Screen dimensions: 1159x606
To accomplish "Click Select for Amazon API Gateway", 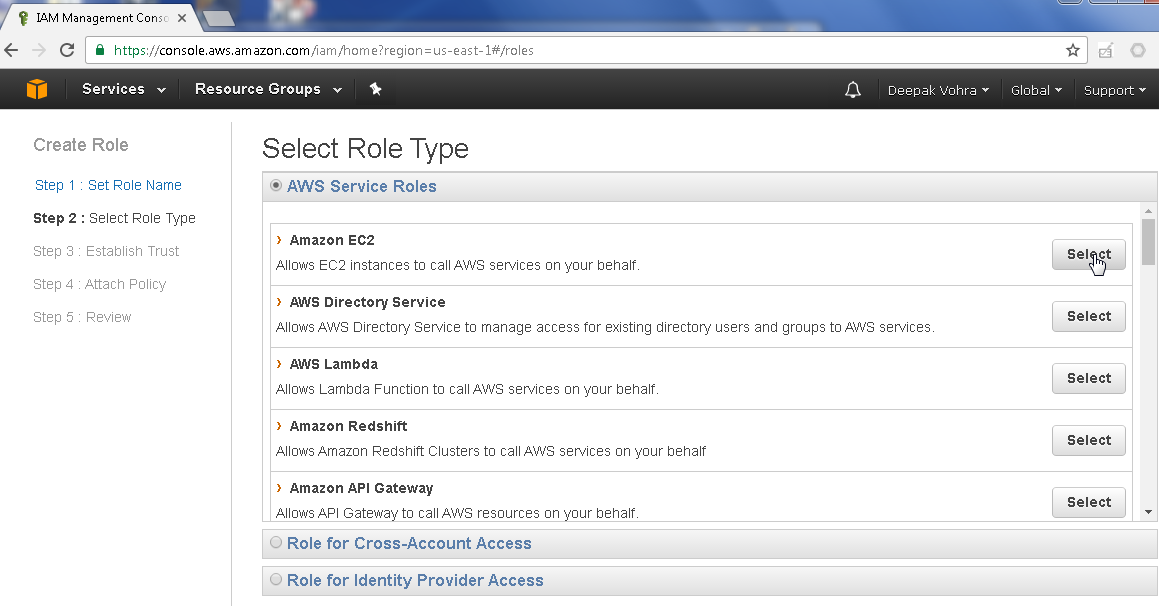I will [x=1089, y=503].
